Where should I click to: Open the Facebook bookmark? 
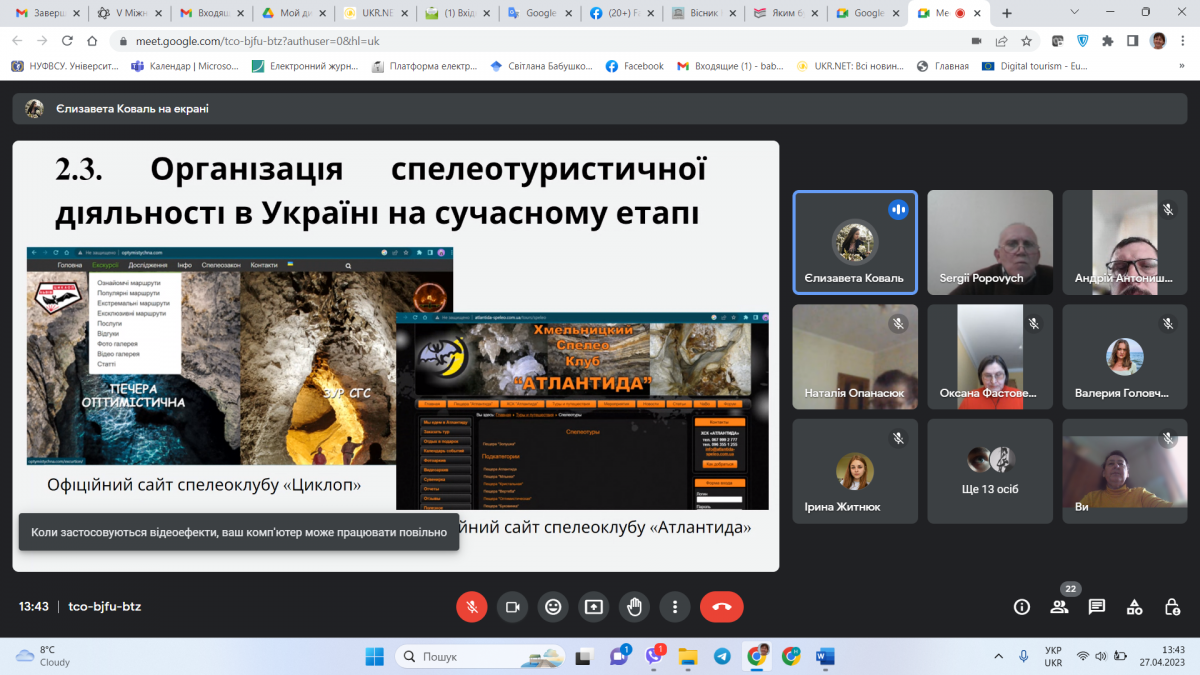pos(634,66)
